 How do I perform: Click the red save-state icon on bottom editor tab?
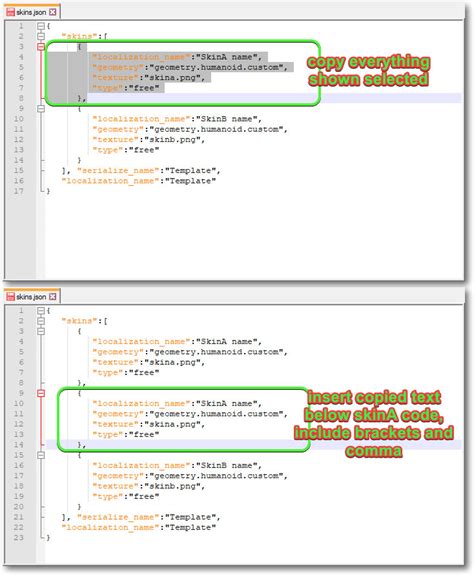tap(10, 297)
